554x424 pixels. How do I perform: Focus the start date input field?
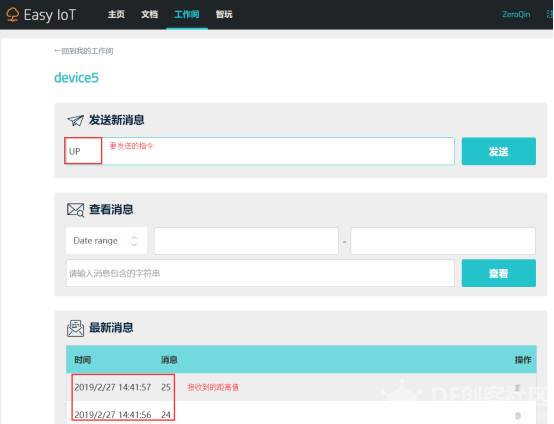246,241
